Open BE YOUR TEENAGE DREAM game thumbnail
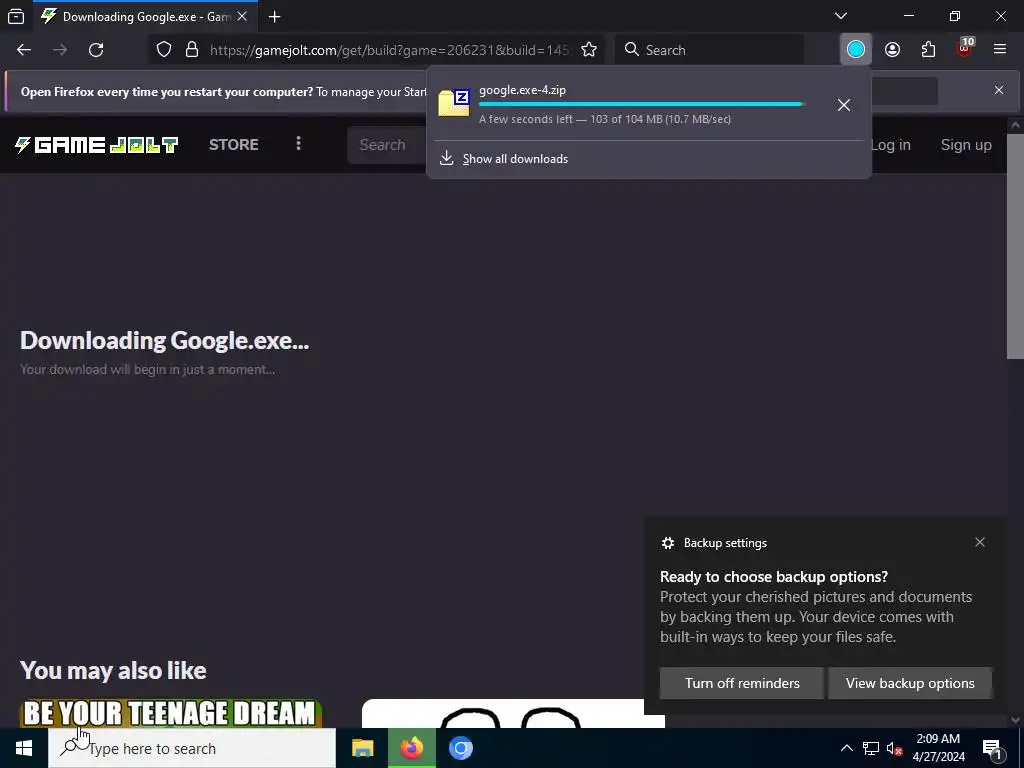Viewport: 1024px width, 768px height. click(x=170, y=712)
